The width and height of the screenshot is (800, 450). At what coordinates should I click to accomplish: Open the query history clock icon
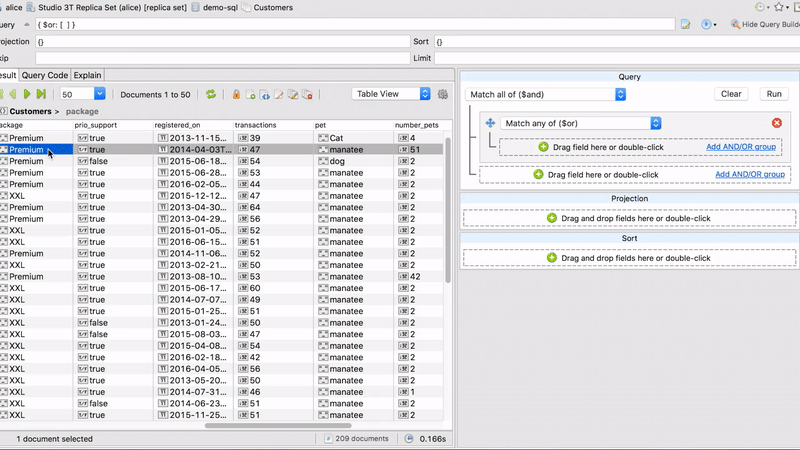(x=760, y=7)
